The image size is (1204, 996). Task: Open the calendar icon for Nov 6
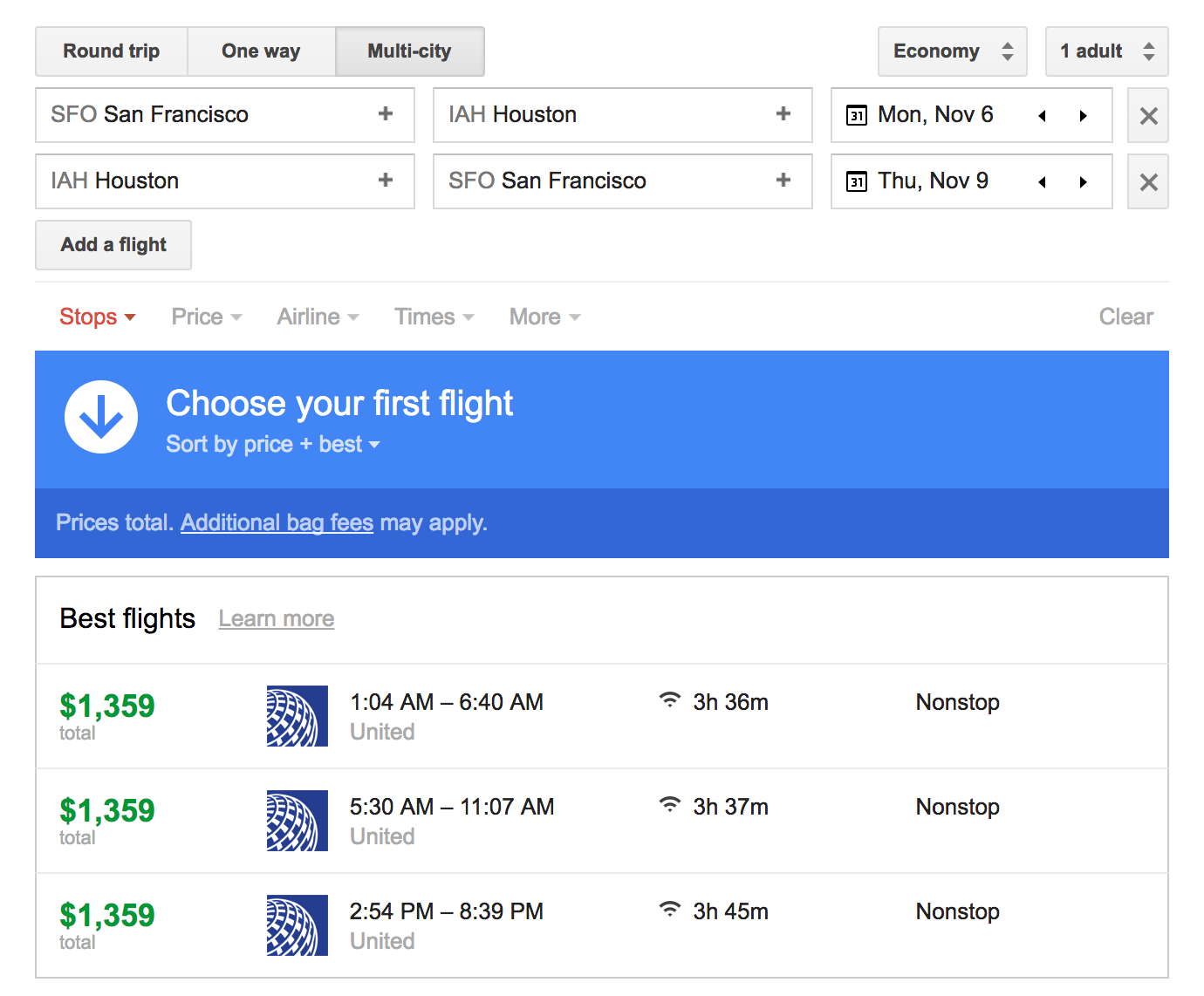click(x=857, y=114)
